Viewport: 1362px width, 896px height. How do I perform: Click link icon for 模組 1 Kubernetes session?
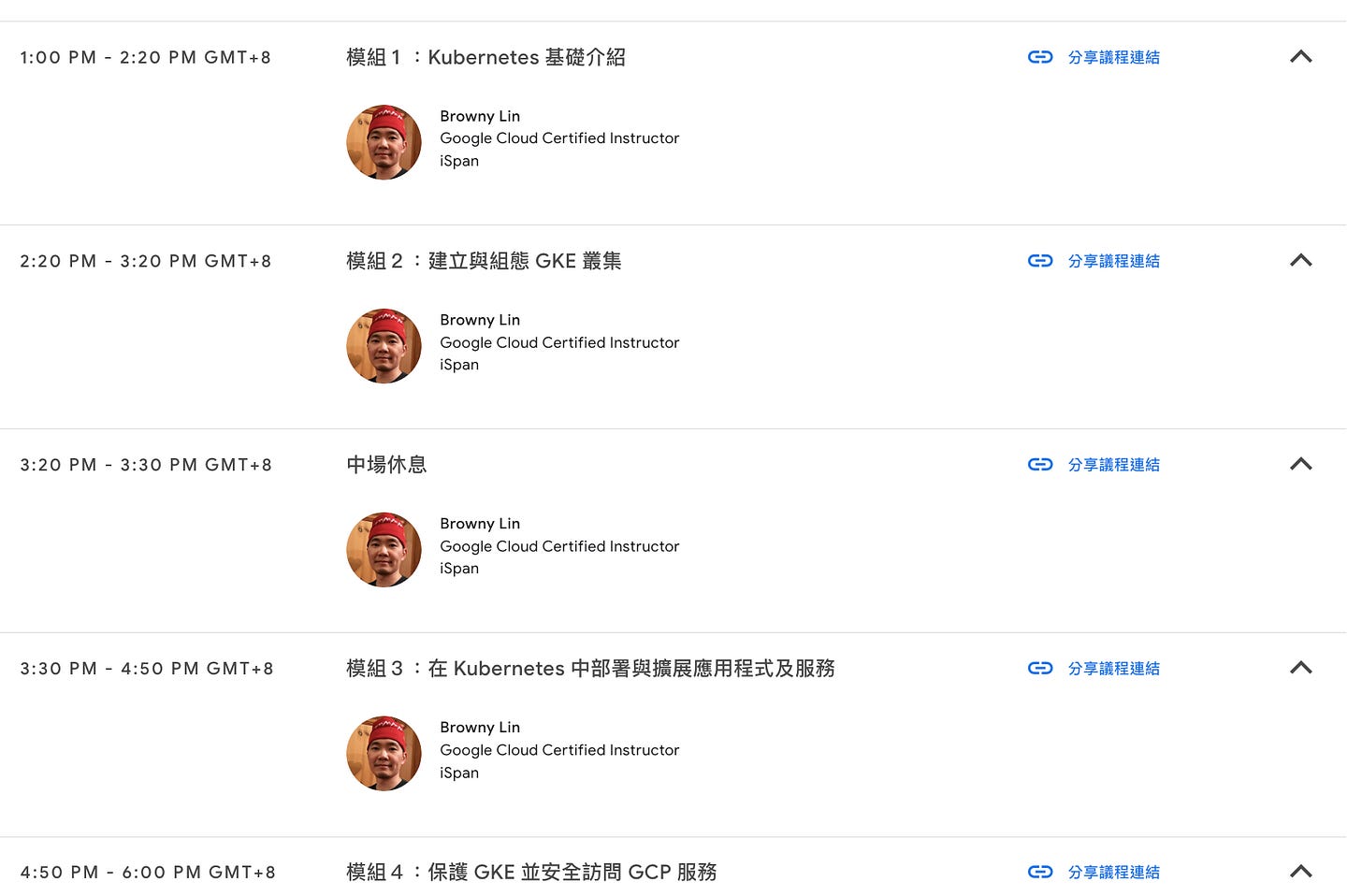[x=1040, y=57]
